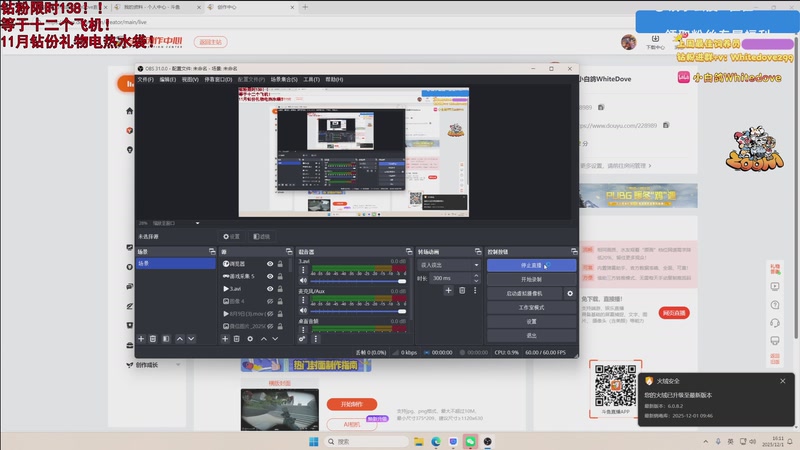Open virtual camera settings gear
The image size is (800, 450).
(x=570, y=293)
